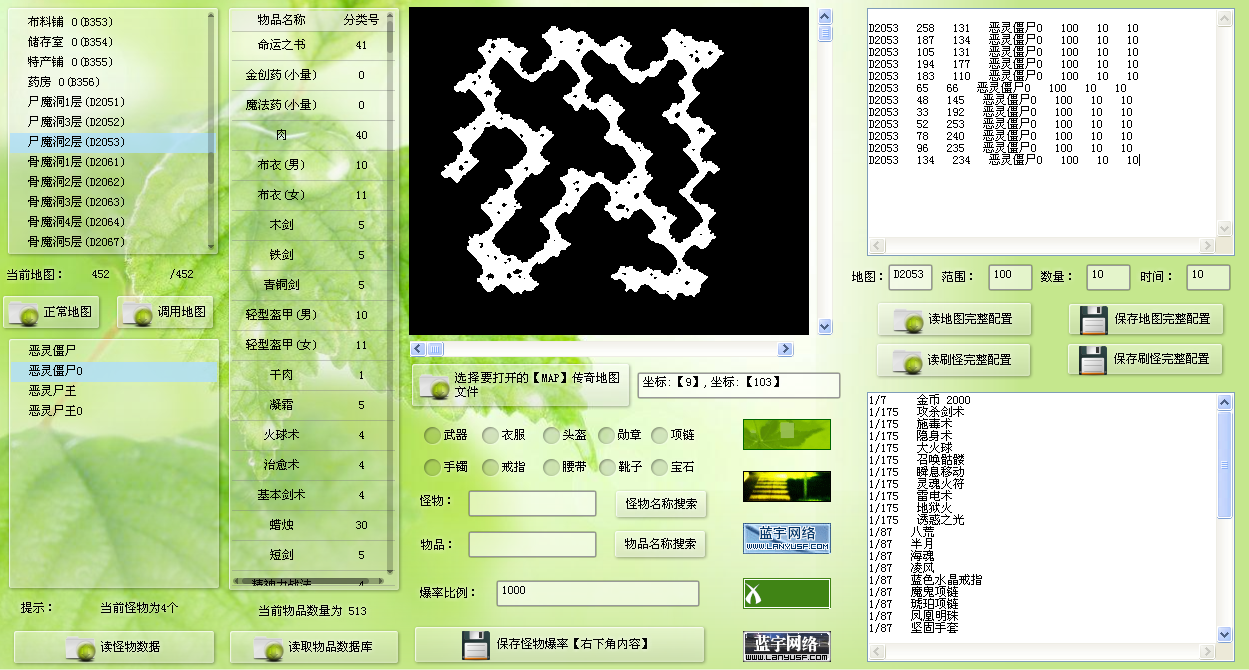Click the 物品名称 column header

pos(282,20)
